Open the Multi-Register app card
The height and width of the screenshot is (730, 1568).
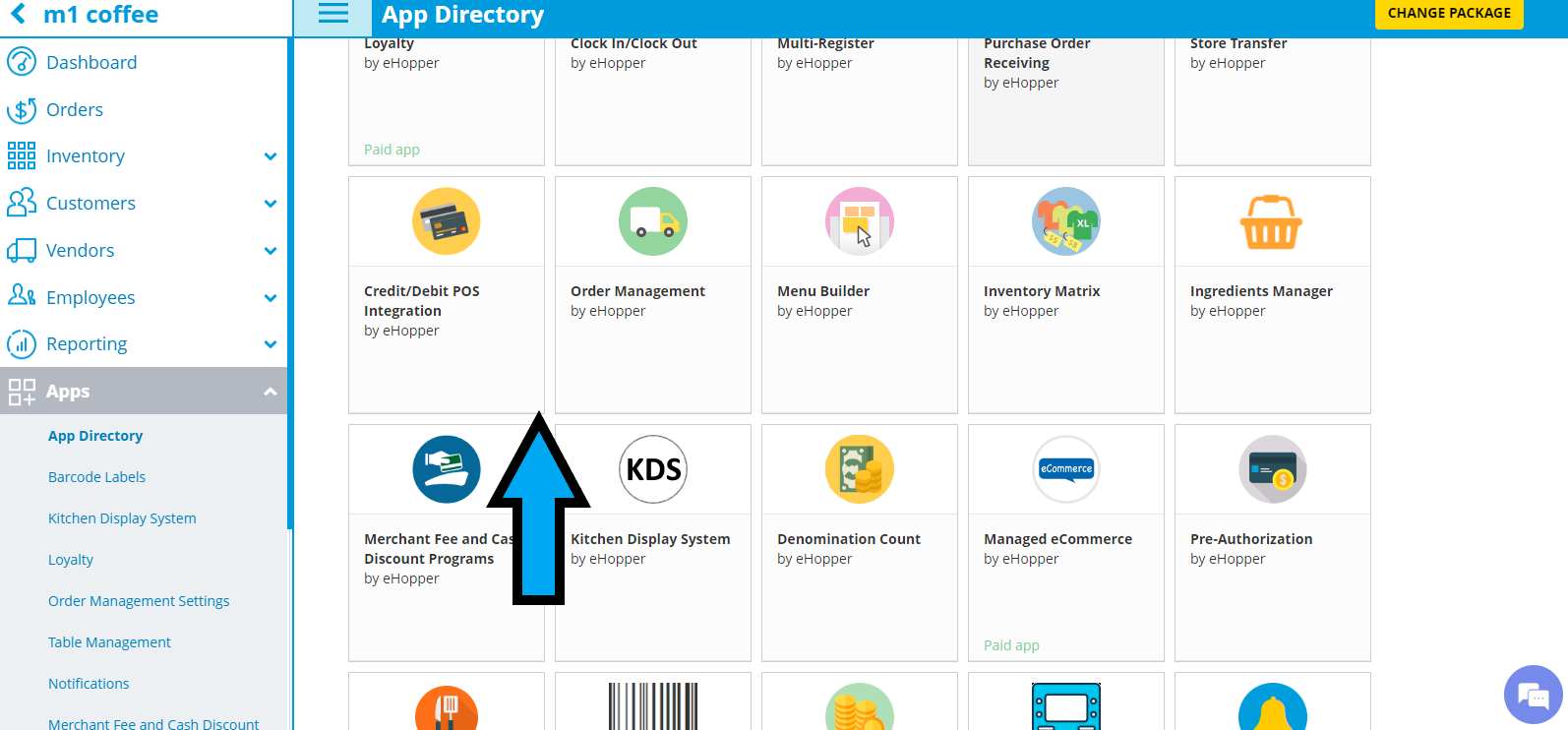coord(860,101)
